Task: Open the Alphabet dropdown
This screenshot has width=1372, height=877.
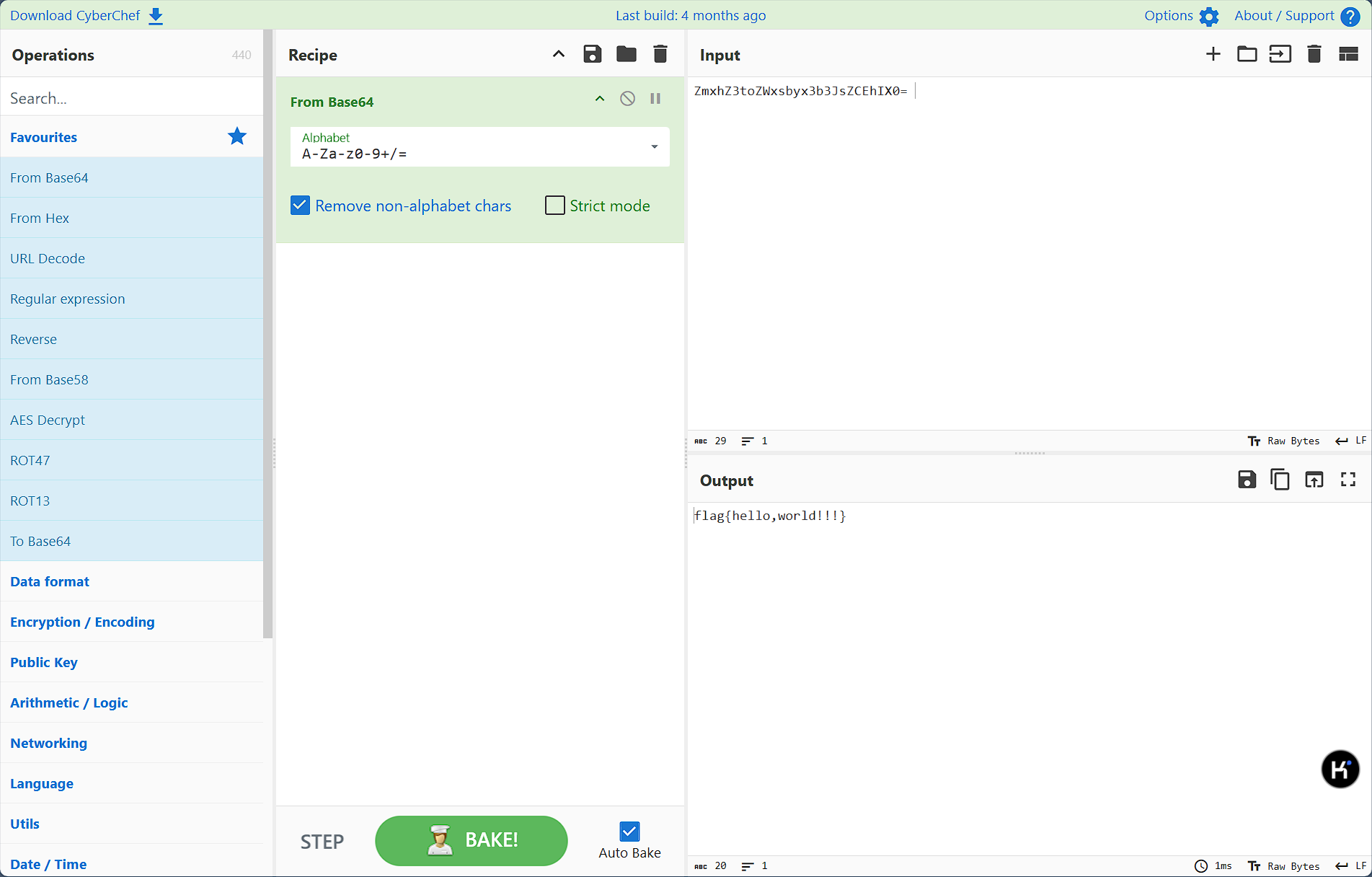Action: (x=655, y=146)
